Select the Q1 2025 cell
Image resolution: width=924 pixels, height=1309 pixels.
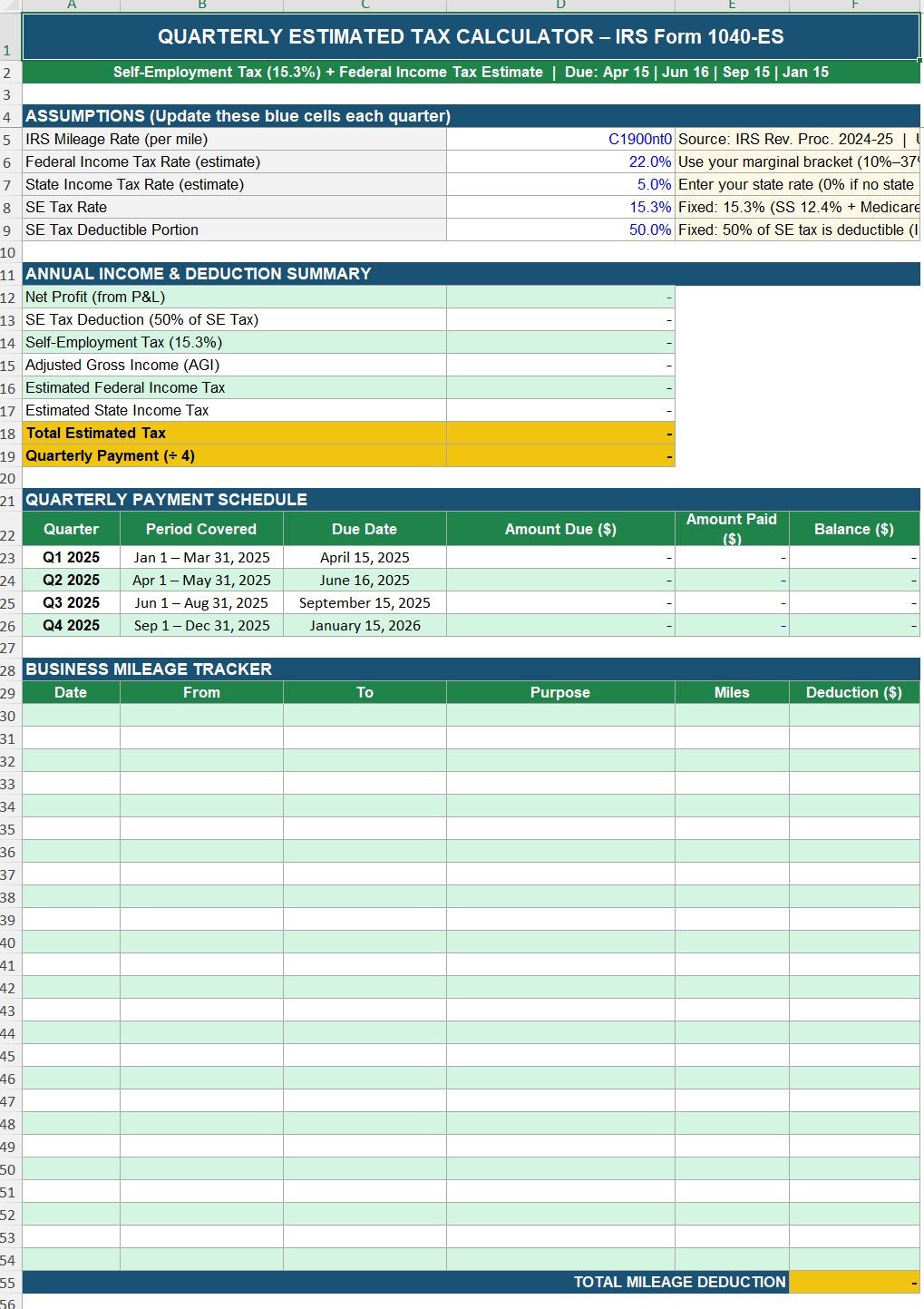[x=71, y=557]
